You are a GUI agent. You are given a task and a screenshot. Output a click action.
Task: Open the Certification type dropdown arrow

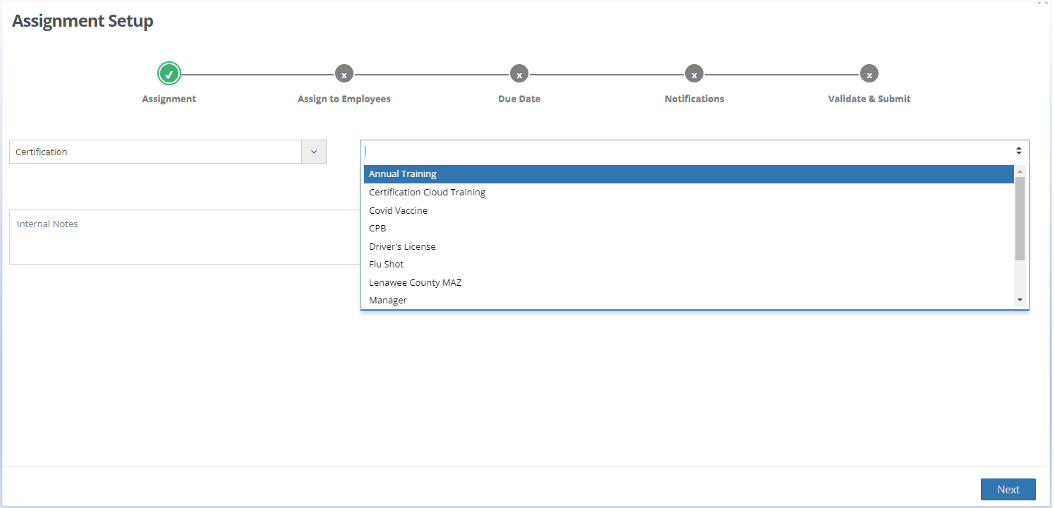pyautogui.click(x=314, y=152)
